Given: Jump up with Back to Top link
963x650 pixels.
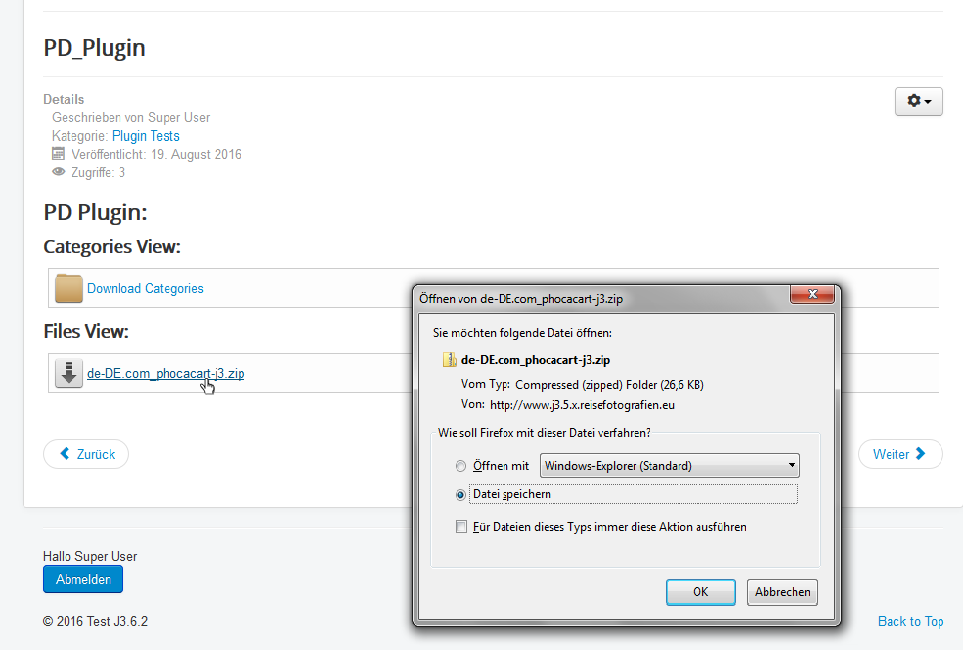Looking at the screenshot, I should coord(910,621).
